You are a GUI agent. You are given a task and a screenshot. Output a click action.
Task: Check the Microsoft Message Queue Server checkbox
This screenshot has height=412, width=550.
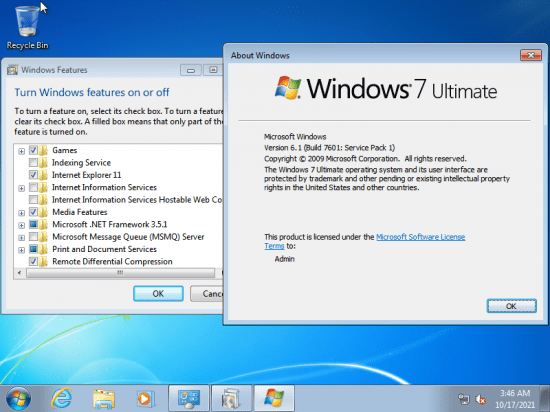[33, 237]
